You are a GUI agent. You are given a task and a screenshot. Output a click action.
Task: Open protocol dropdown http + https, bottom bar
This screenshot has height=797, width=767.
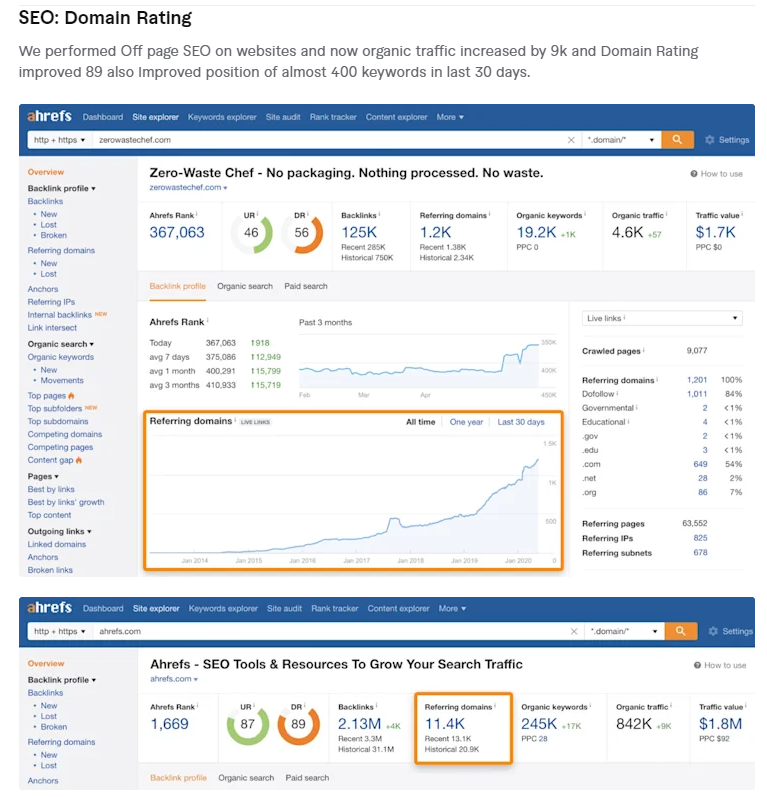click(59, 631)
